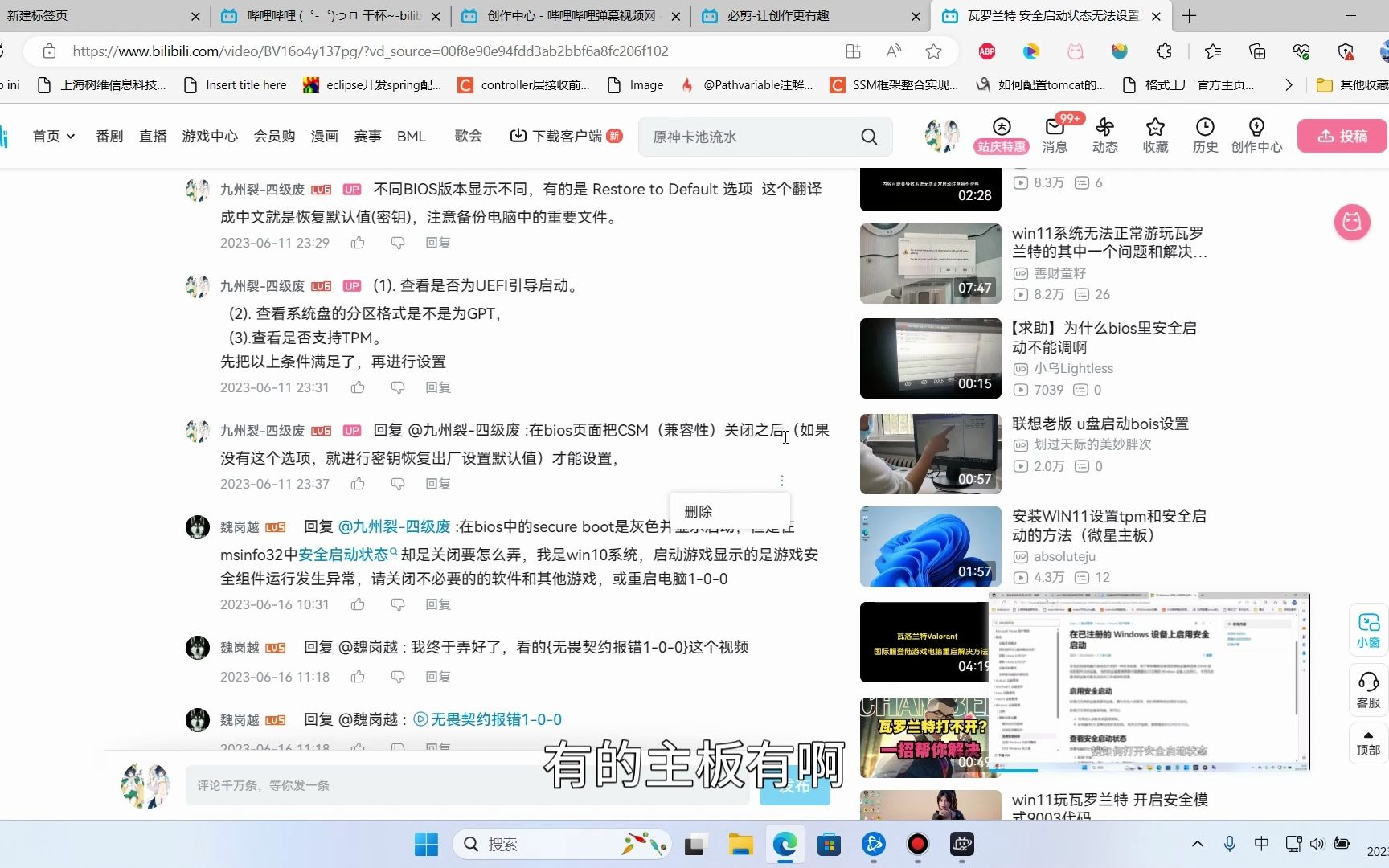Star the page to add browser favorite

coord(932,51)
